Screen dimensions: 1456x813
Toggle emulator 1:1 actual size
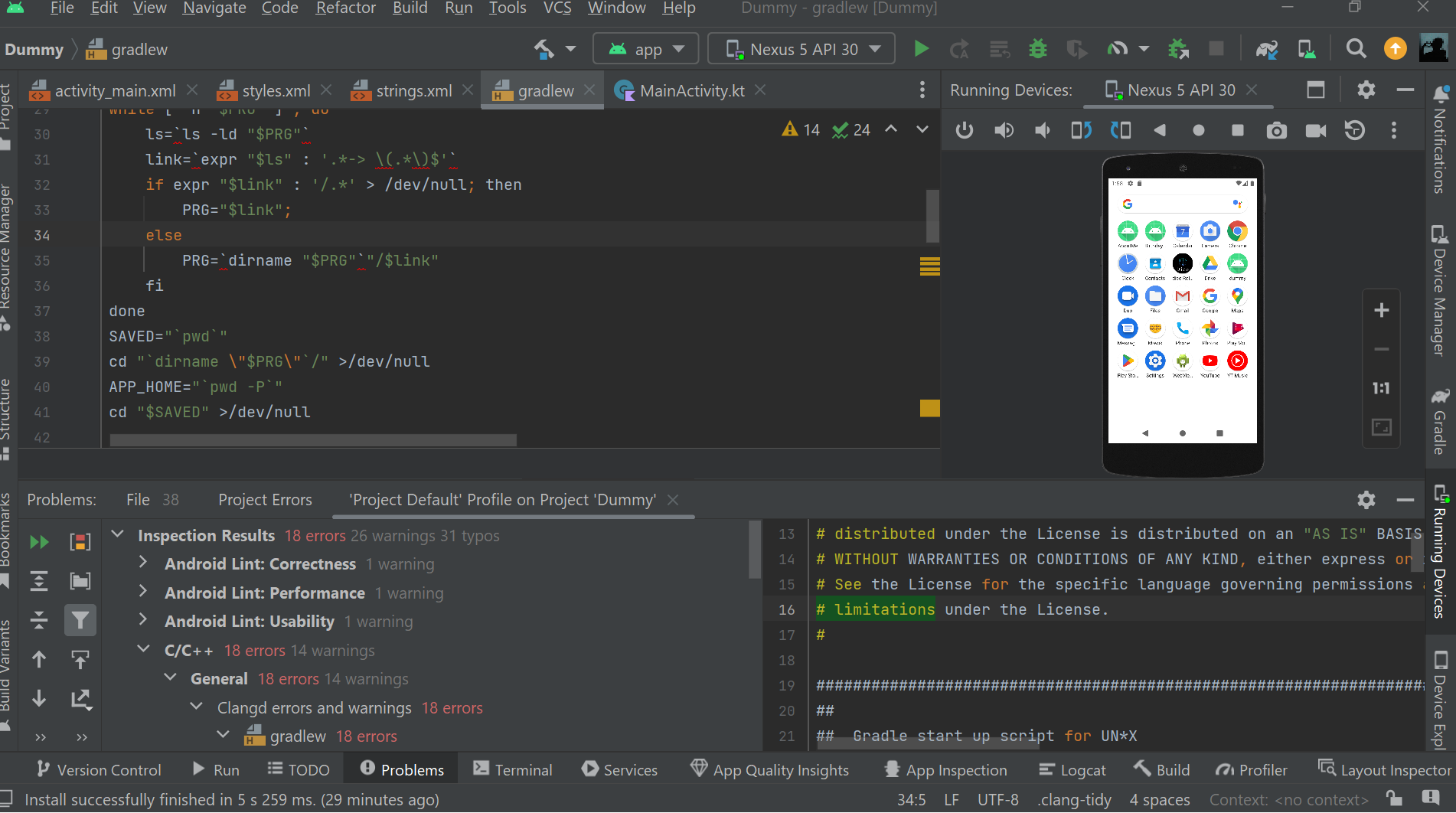click(1381, 389)
